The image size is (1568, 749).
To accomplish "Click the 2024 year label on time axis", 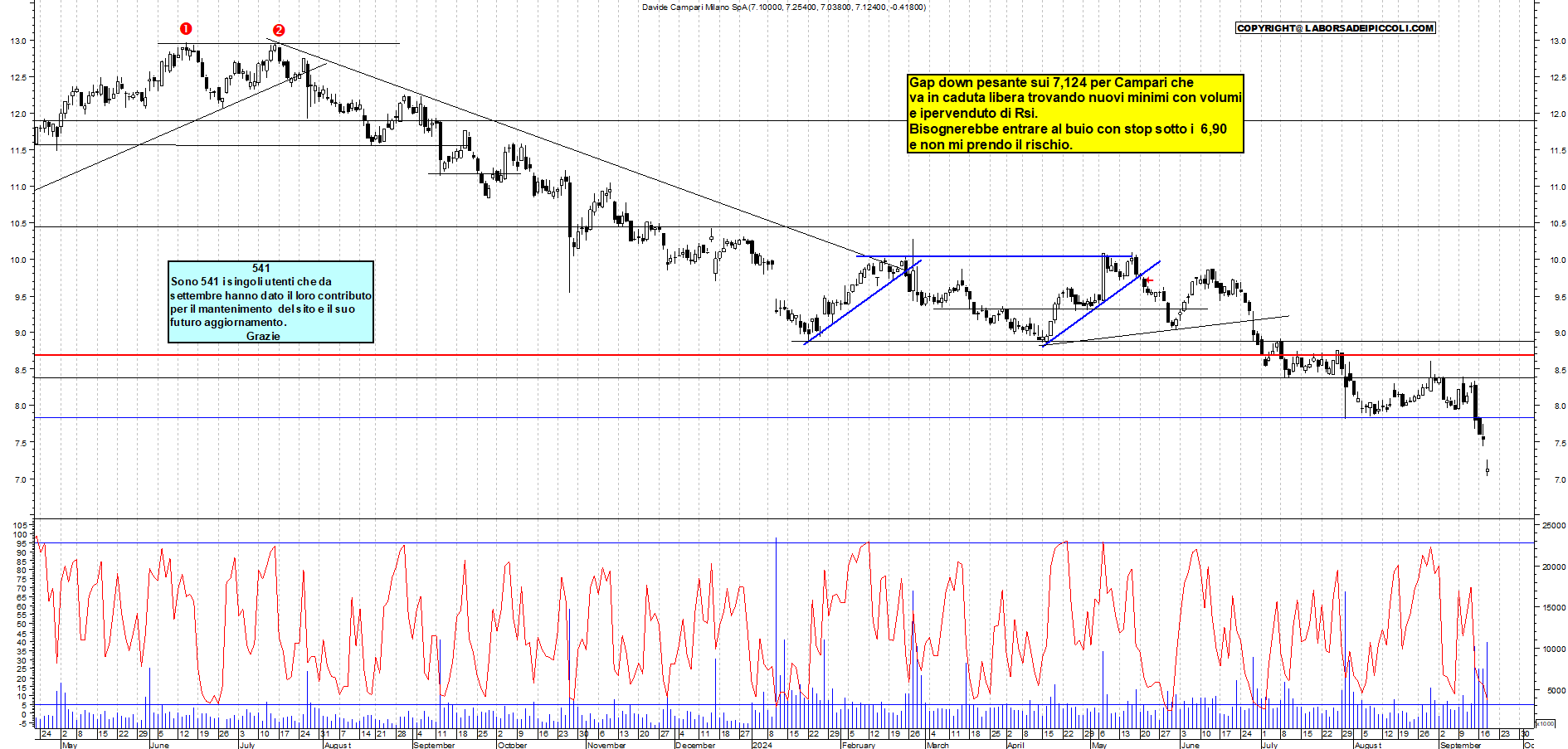I will (x=762, y=745).
